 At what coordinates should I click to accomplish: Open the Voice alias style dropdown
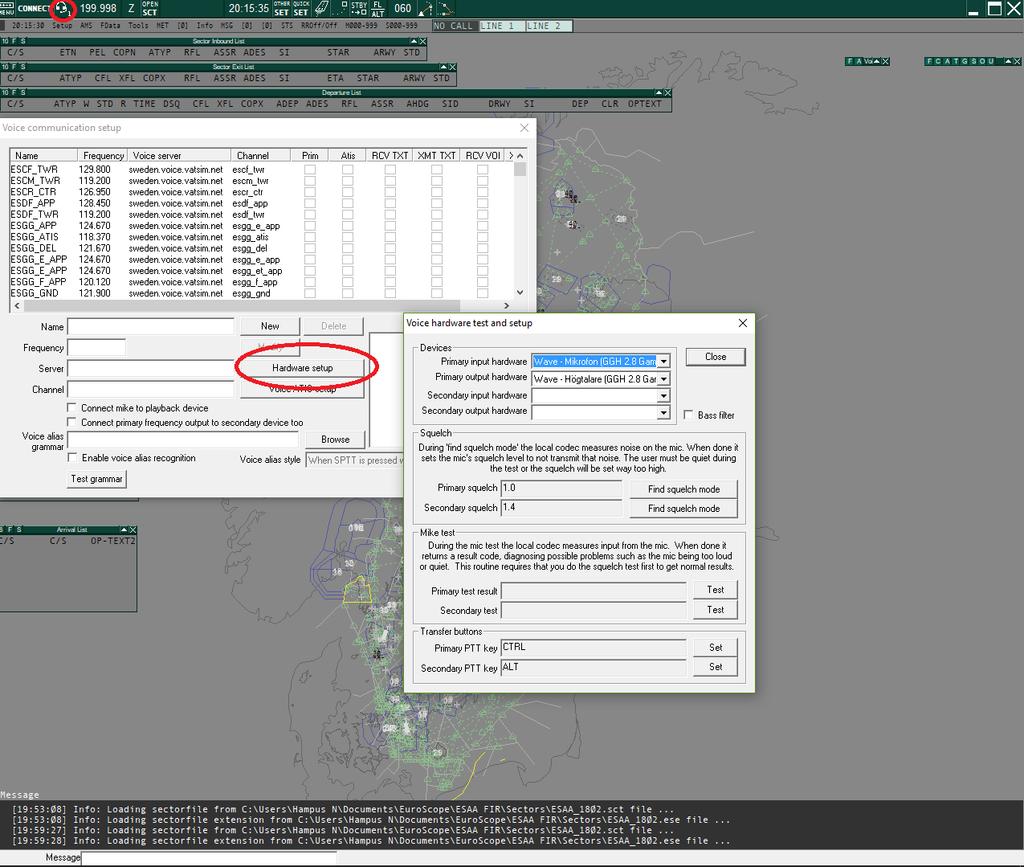pyautogui.click(x=355, y=460)
